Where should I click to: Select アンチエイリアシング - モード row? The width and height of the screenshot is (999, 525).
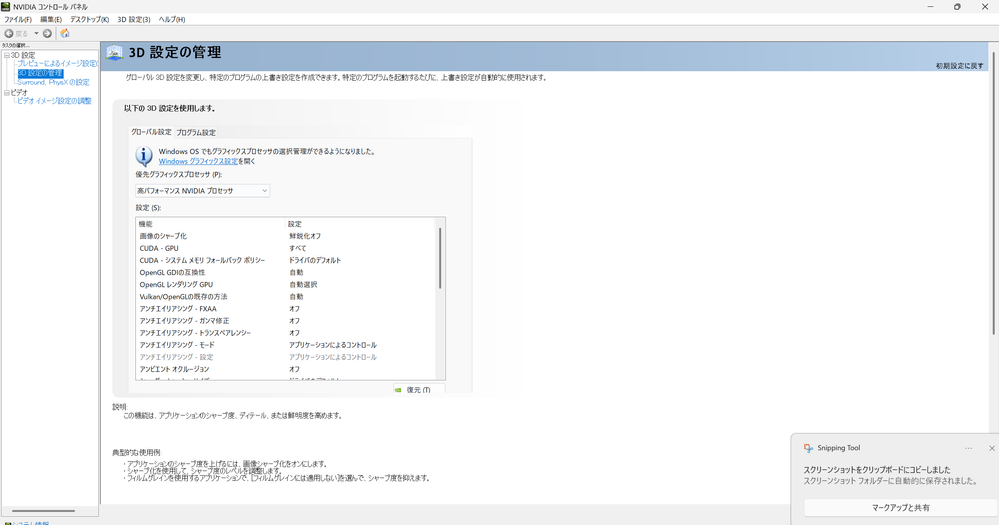[285, 345]
